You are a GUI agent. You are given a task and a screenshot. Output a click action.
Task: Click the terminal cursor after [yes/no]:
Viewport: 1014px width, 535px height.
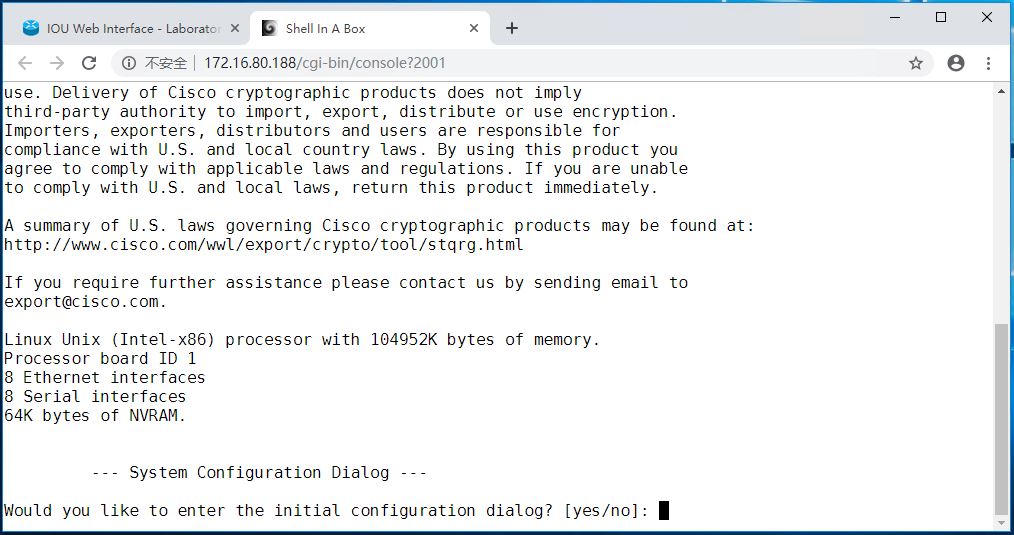coord(663,510)
